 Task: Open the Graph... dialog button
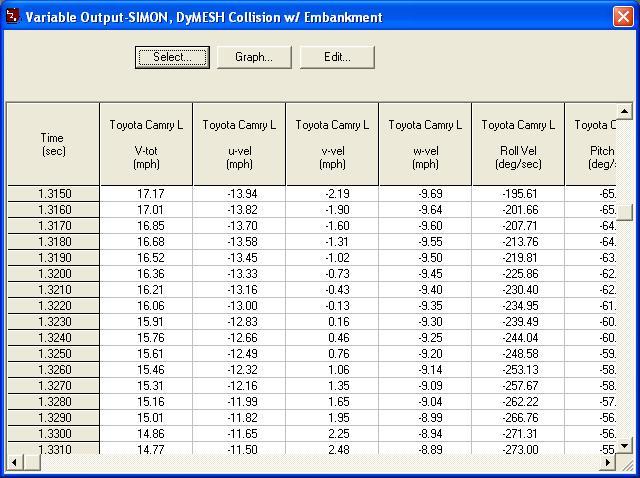point(254,57)
